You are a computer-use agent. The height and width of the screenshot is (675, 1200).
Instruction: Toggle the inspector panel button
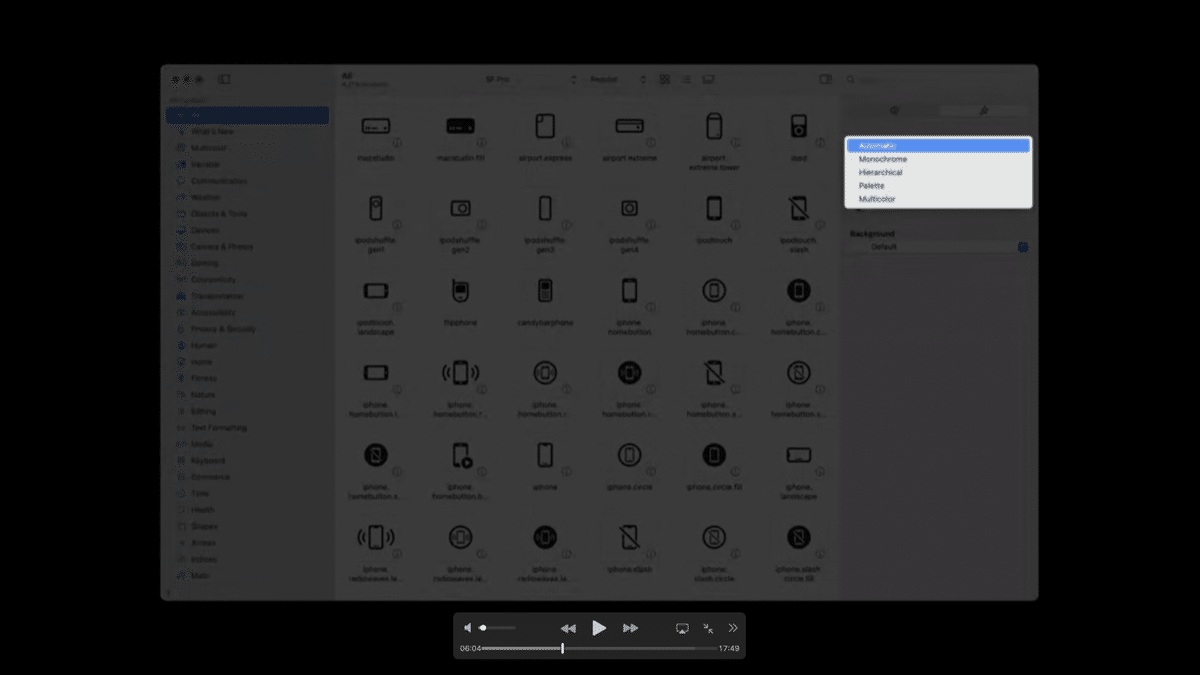tap(826, 79)
